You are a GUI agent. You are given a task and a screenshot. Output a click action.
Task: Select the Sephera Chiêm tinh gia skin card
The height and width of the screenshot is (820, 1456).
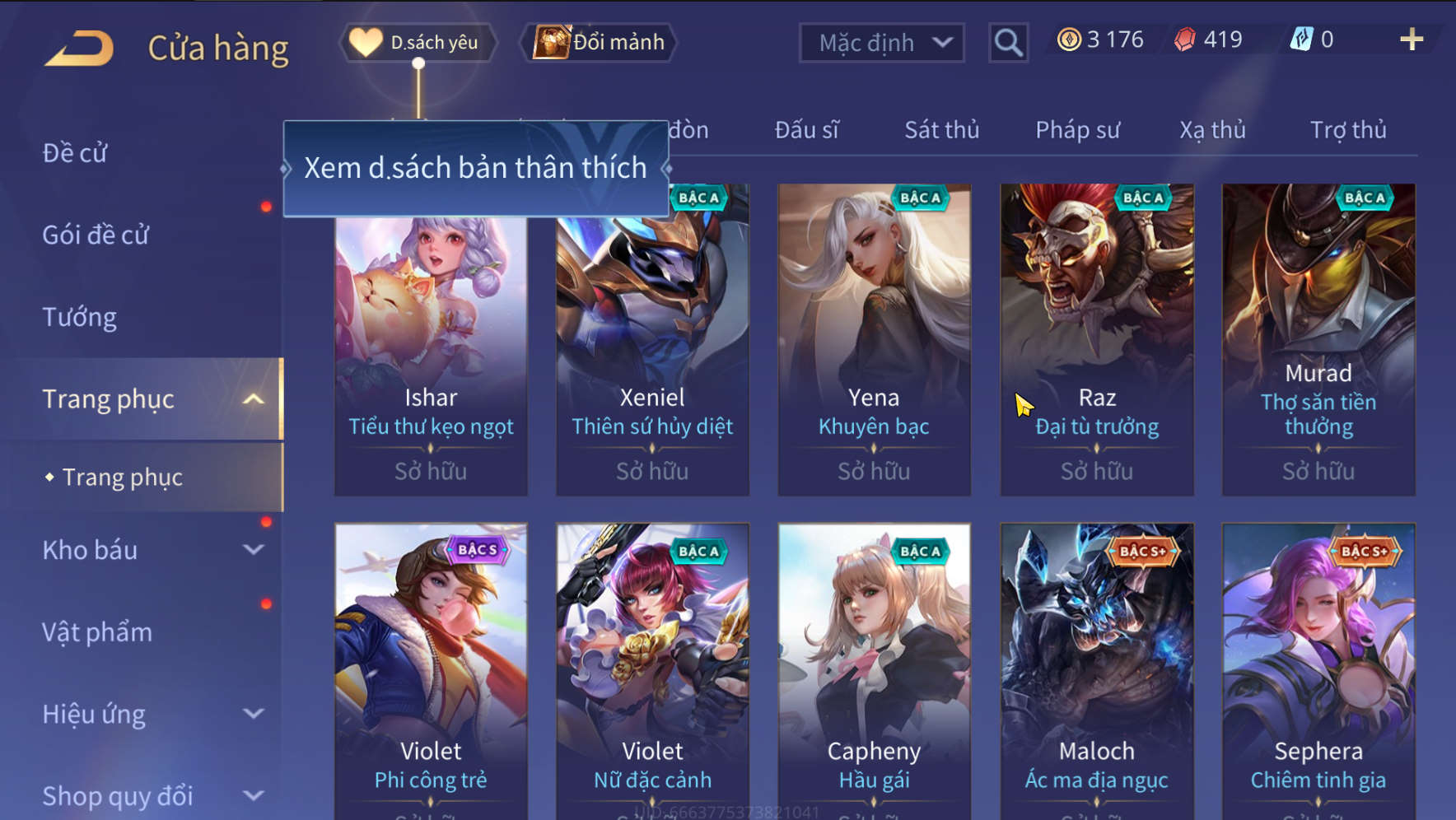coord(1318,671)
